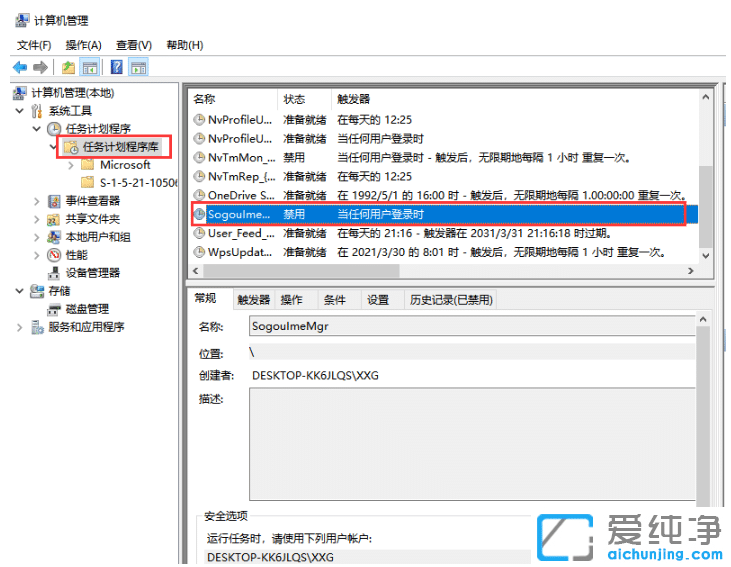Image resolution: width=731 pixels, height=567 pixels.
Task: Click the clock icon of User_Feed task
Action: tap(199, 233)
